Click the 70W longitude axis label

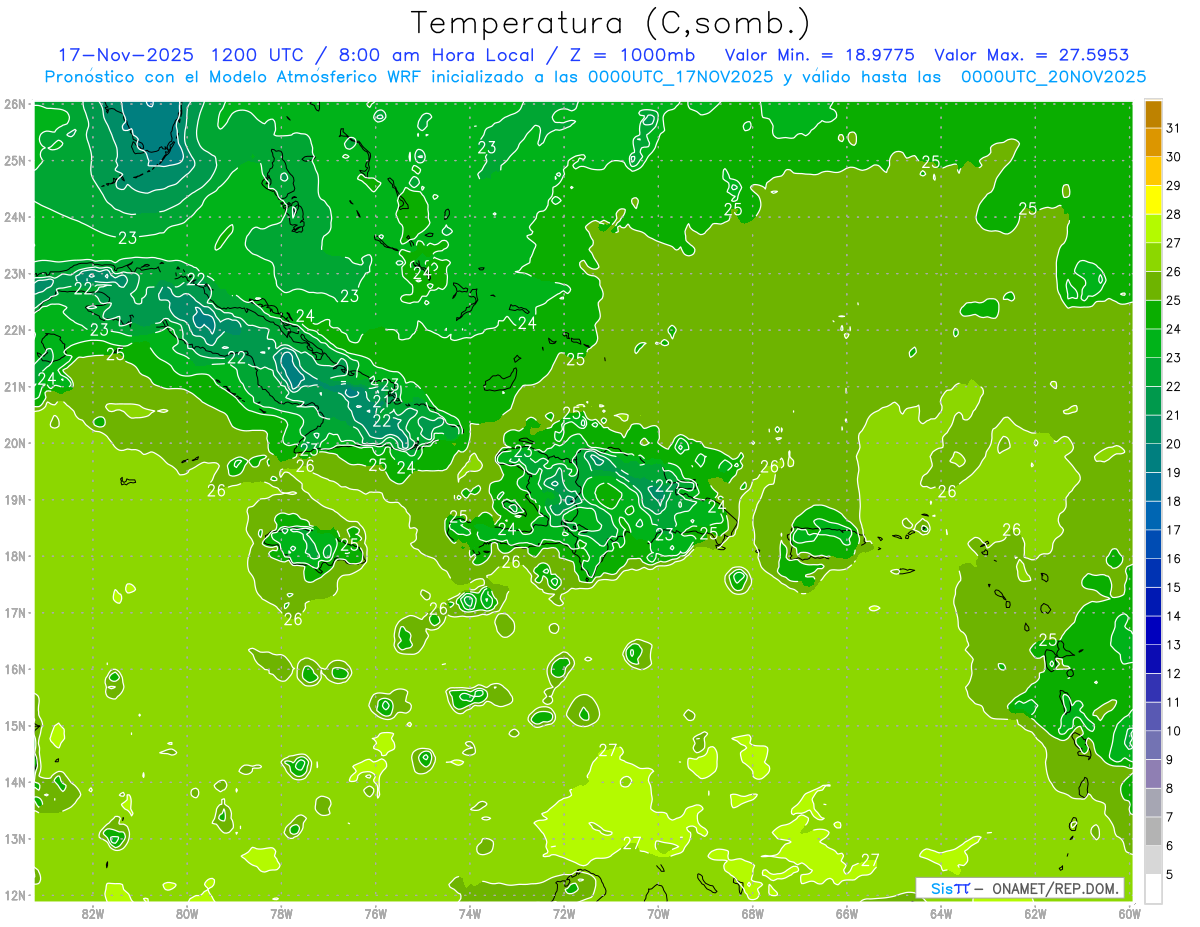[658, 913]
